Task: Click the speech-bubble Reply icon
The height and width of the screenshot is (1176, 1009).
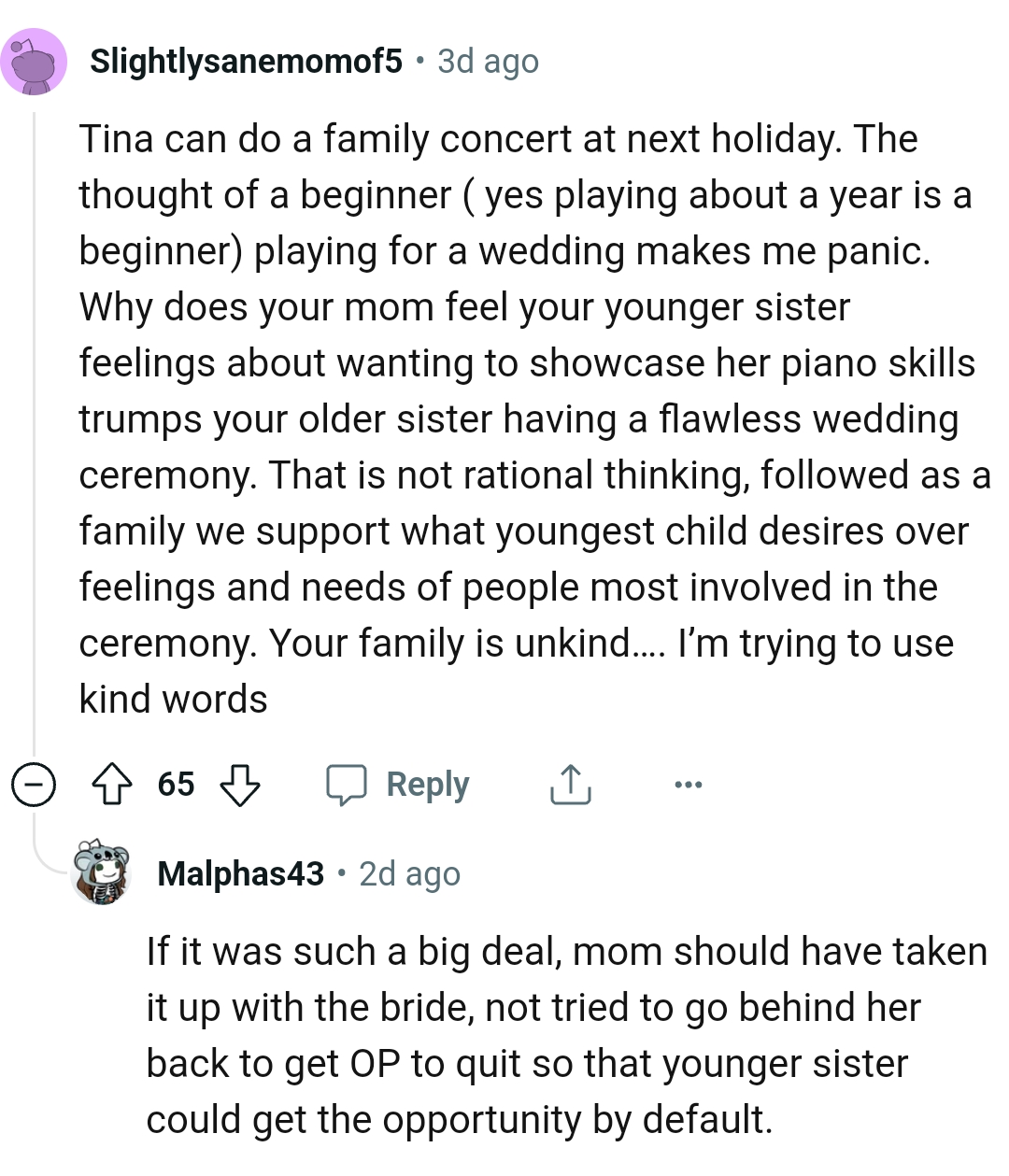Action: [x=348, y=785]
